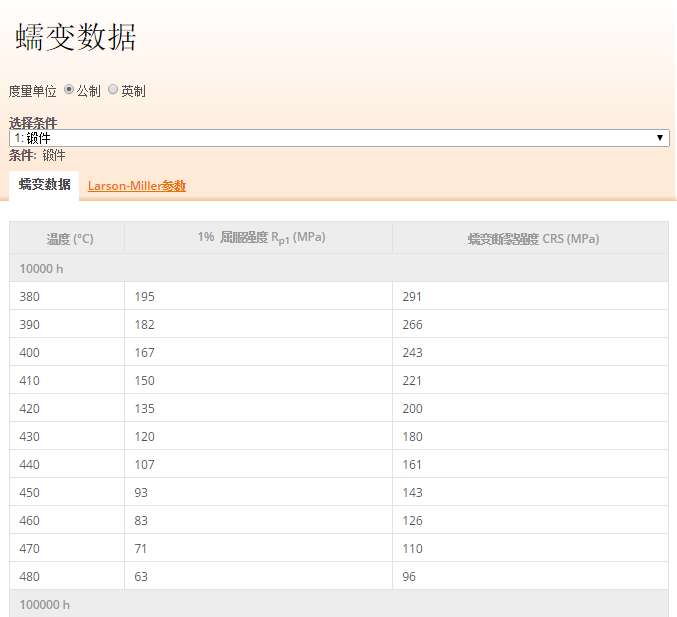Switch to the 蠕变数据 tab
Viewport: 677px width, 617px height.
[x=44, y=185]
